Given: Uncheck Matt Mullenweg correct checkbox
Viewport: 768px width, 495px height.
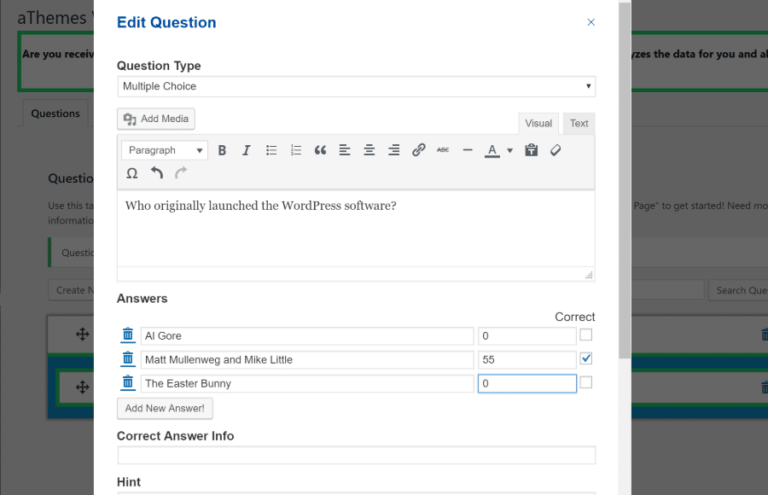Looking at the screenshot, I should pos(586,359).
